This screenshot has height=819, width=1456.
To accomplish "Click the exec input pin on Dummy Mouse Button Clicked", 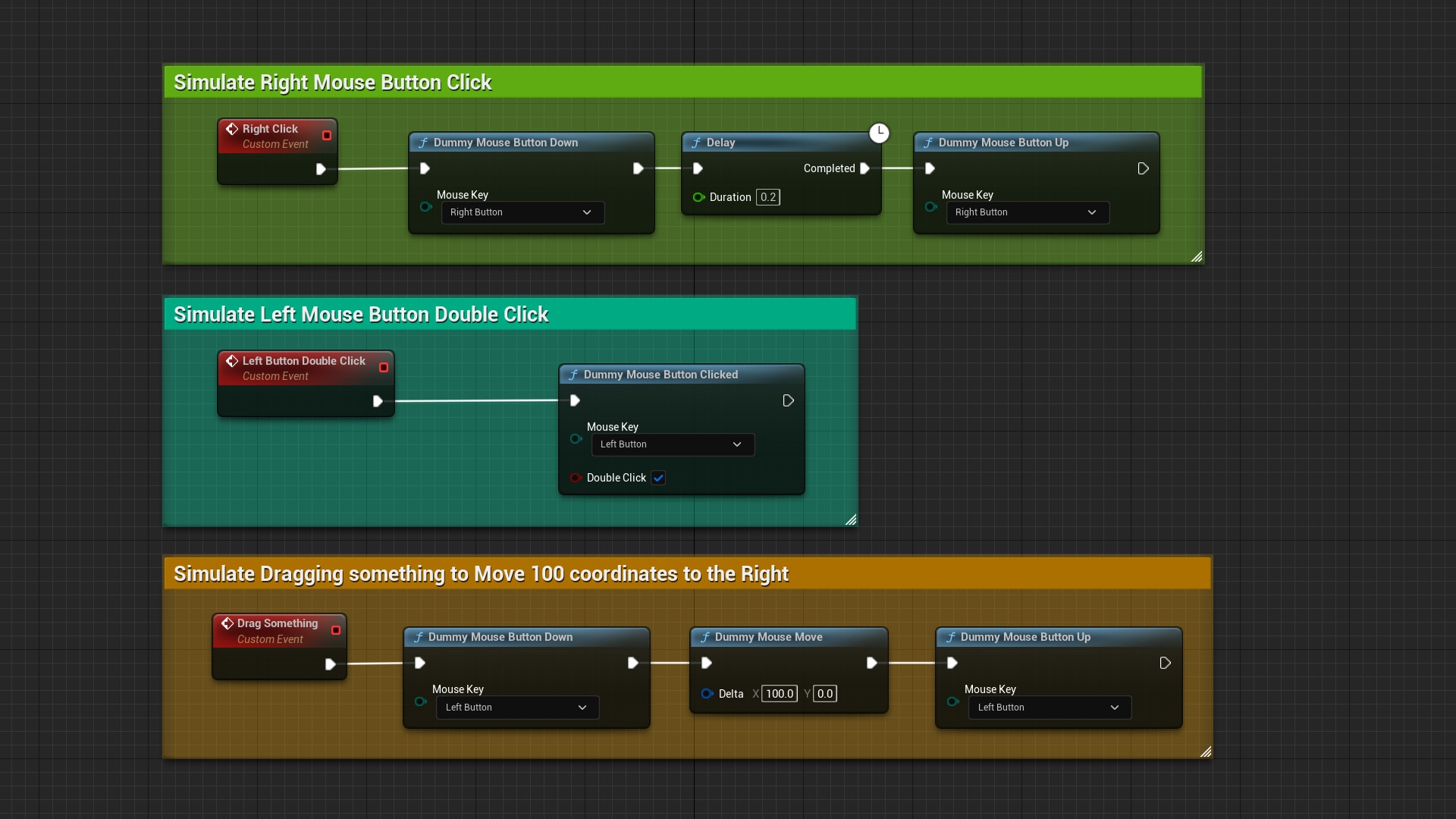I will [x=575, y=400].
